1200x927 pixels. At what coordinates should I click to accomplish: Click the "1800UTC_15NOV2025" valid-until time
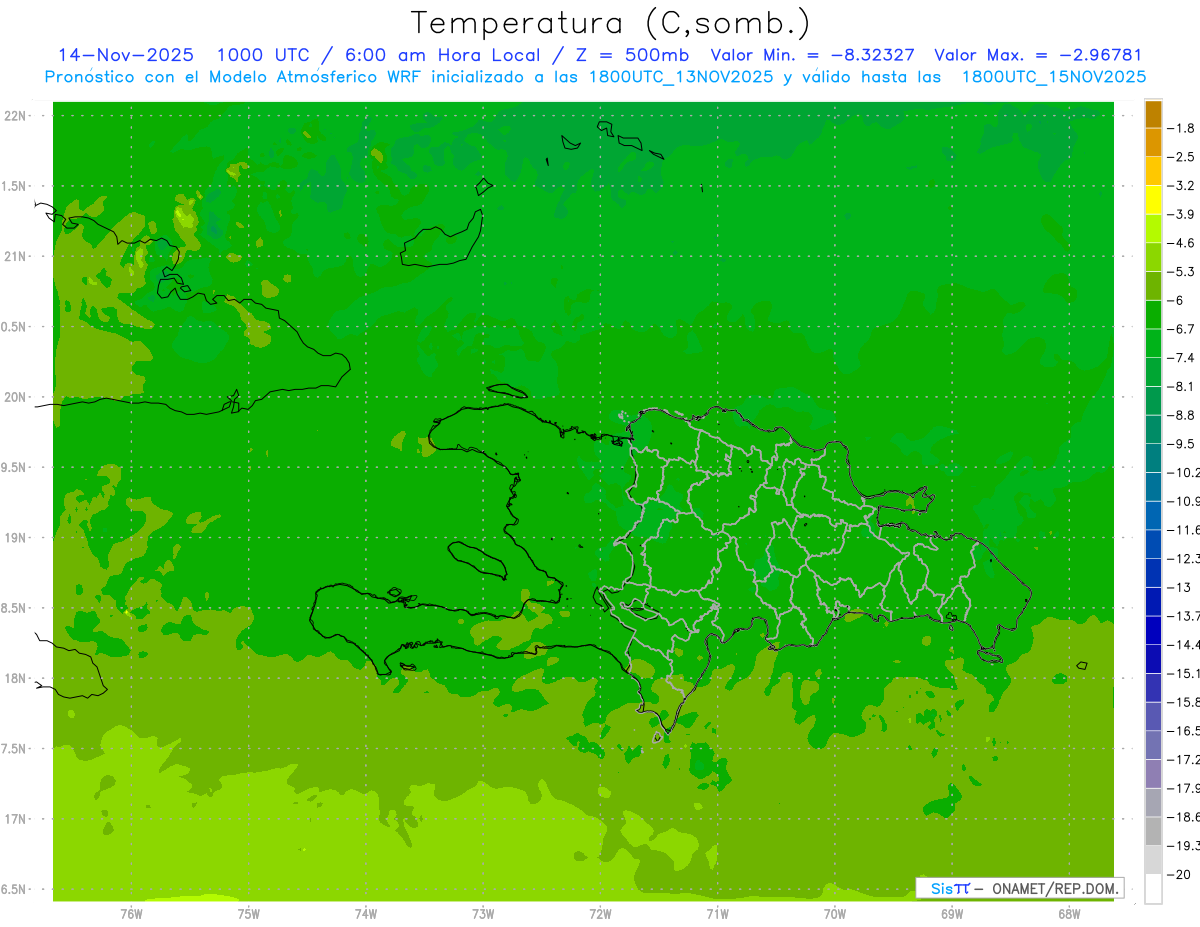pyautogui.click(x=1054, y=77)
